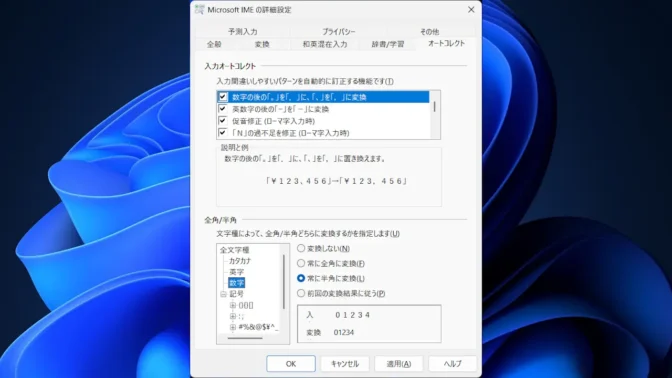The height and width of the screenshot is (378, 672).
Task: Uncheck 英数字の後の「ー」を「-」に変換 checkbox
Action: (x=222, y=109)
